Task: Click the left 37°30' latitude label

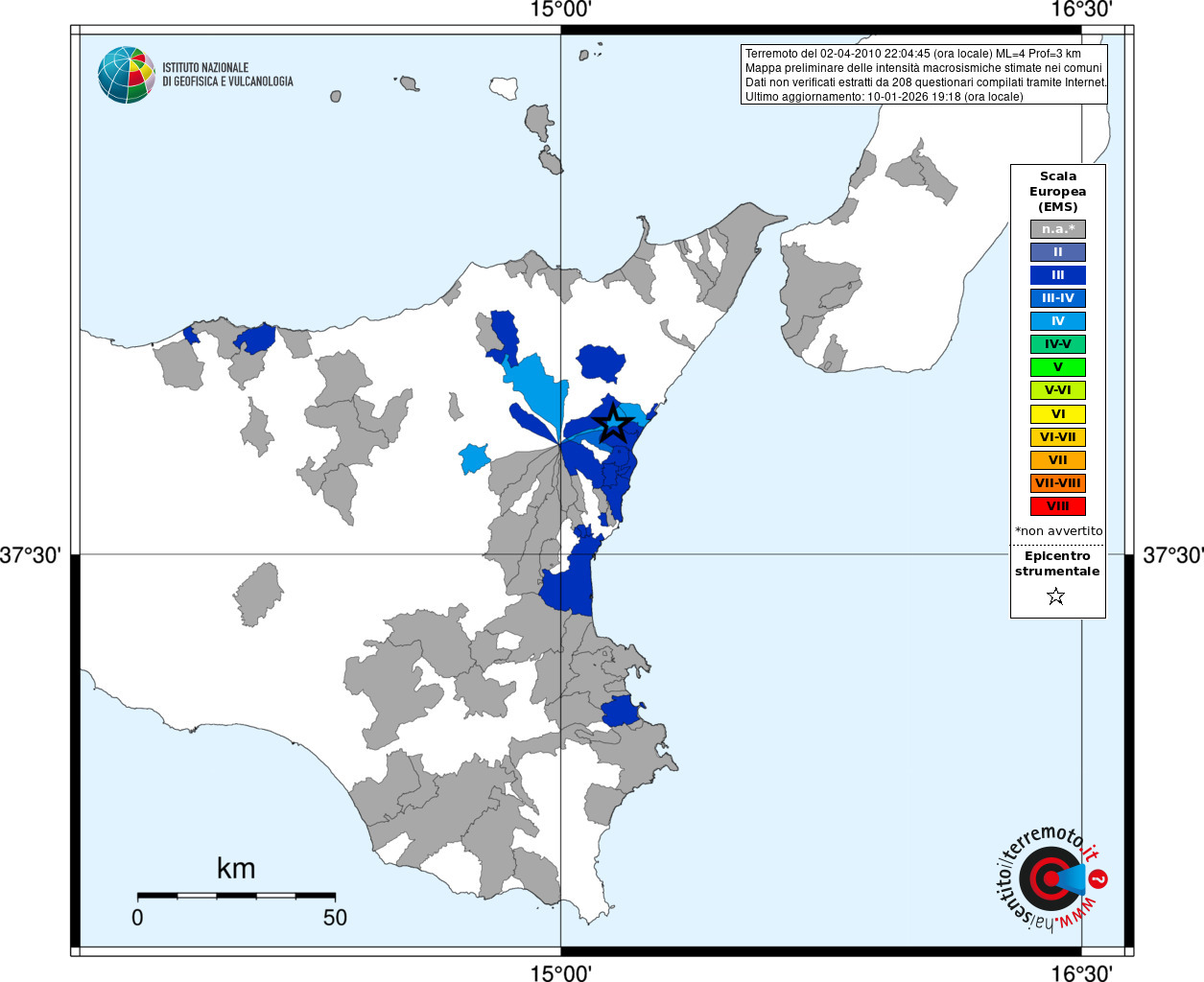Action: [x=31, y=555]
